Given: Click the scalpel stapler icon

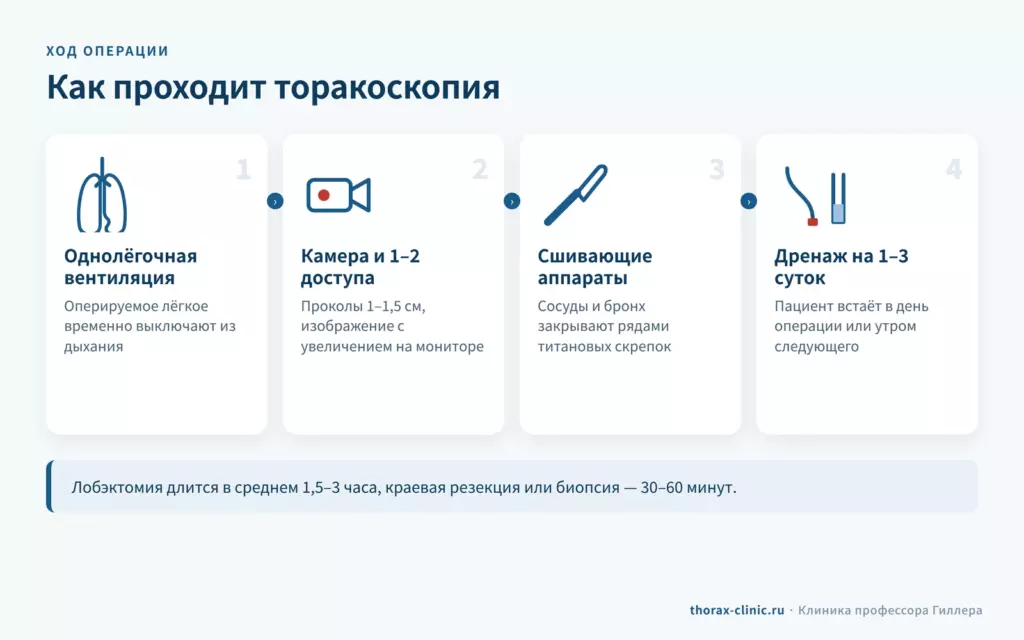Looking at the screenshot, I should (x=575, y=195).
